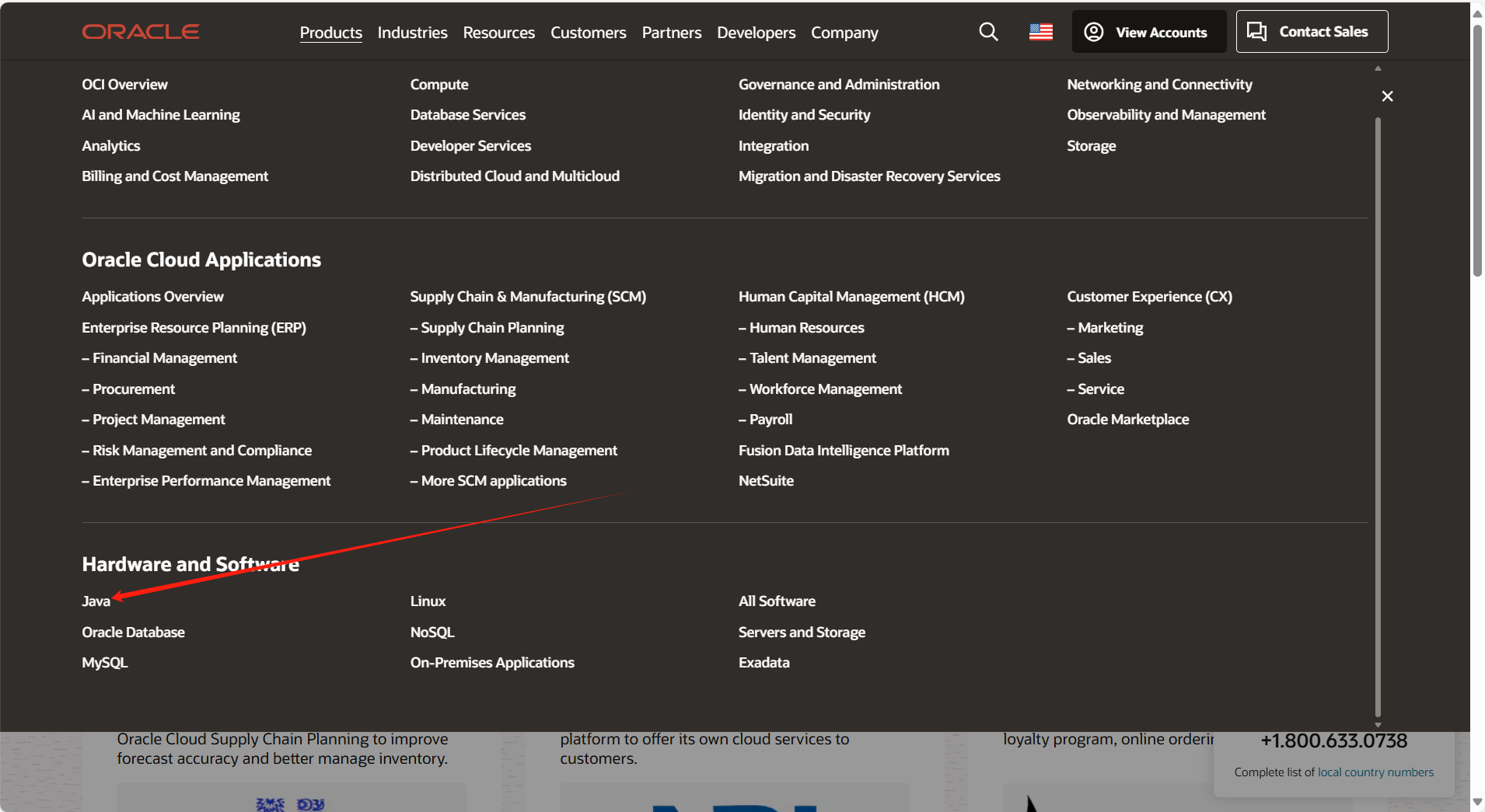Click the View Accounts button
Viewport: 1485px width, 812px height.
click(1149, 32)
